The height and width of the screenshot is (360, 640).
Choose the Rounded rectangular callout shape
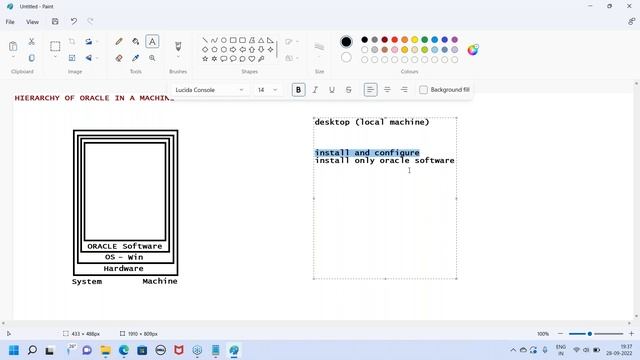(x=224, y=59)
